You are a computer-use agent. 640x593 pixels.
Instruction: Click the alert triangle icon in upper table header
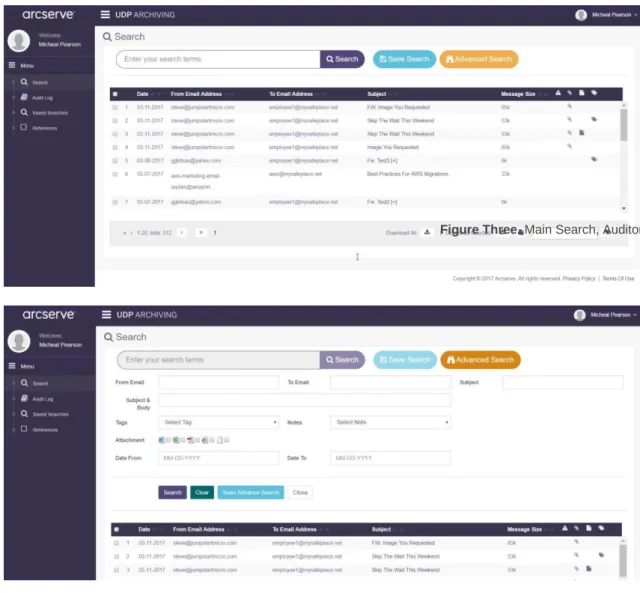pyautogui.click(x=558, y=93)
